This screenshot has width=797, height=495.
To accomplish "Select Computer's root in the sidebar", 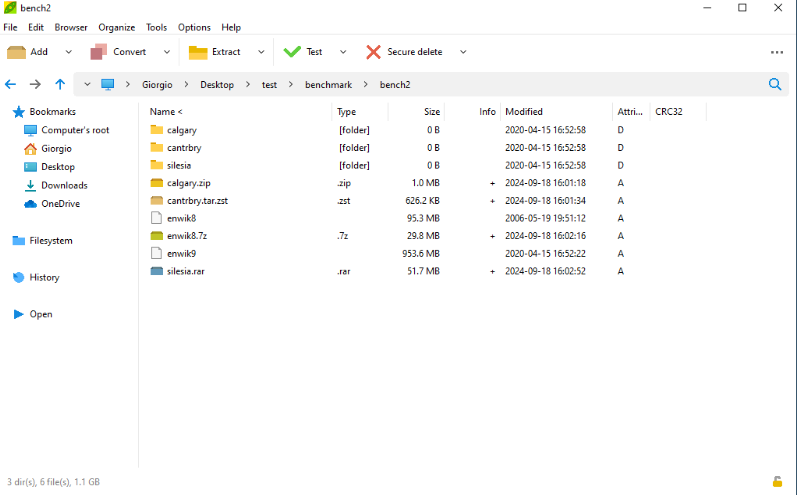I will pos(75,130).
